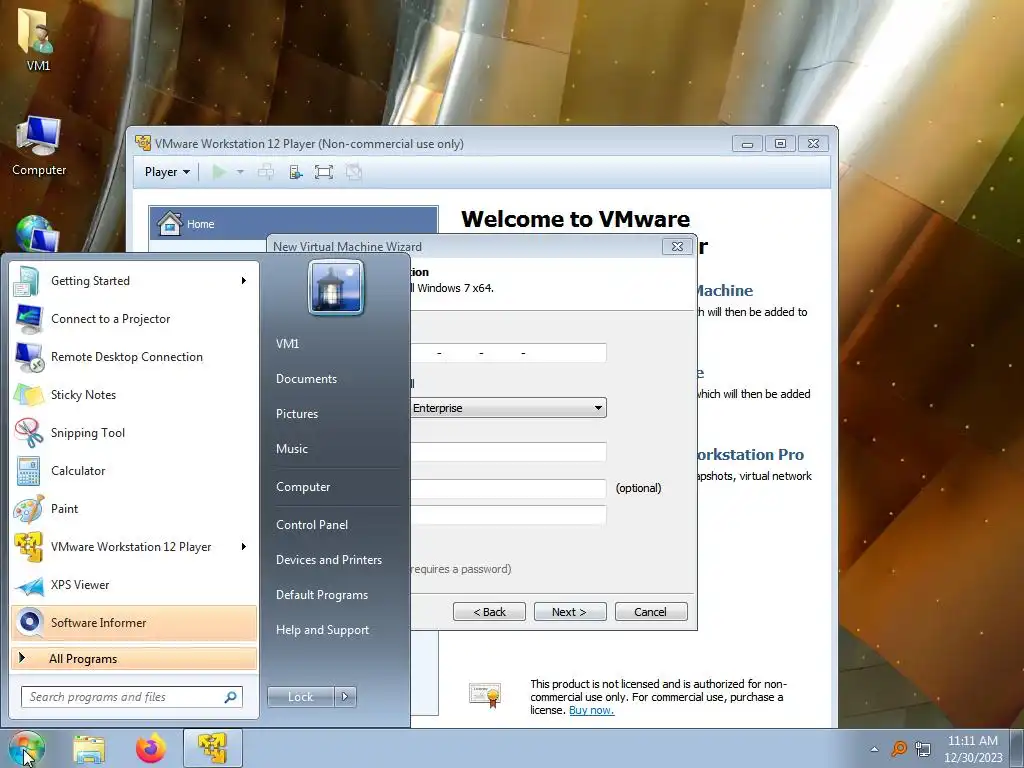Select the Network globe desktop icon
The width and height of the screenshot is (1024, 768).
pyautogui.click(x=37, y=234)
